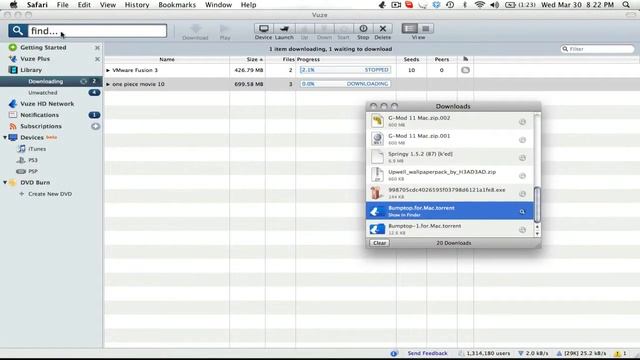Open Notifications in the sidebar
The height and width of the screenshot is (360, 640).
(40, 115)
